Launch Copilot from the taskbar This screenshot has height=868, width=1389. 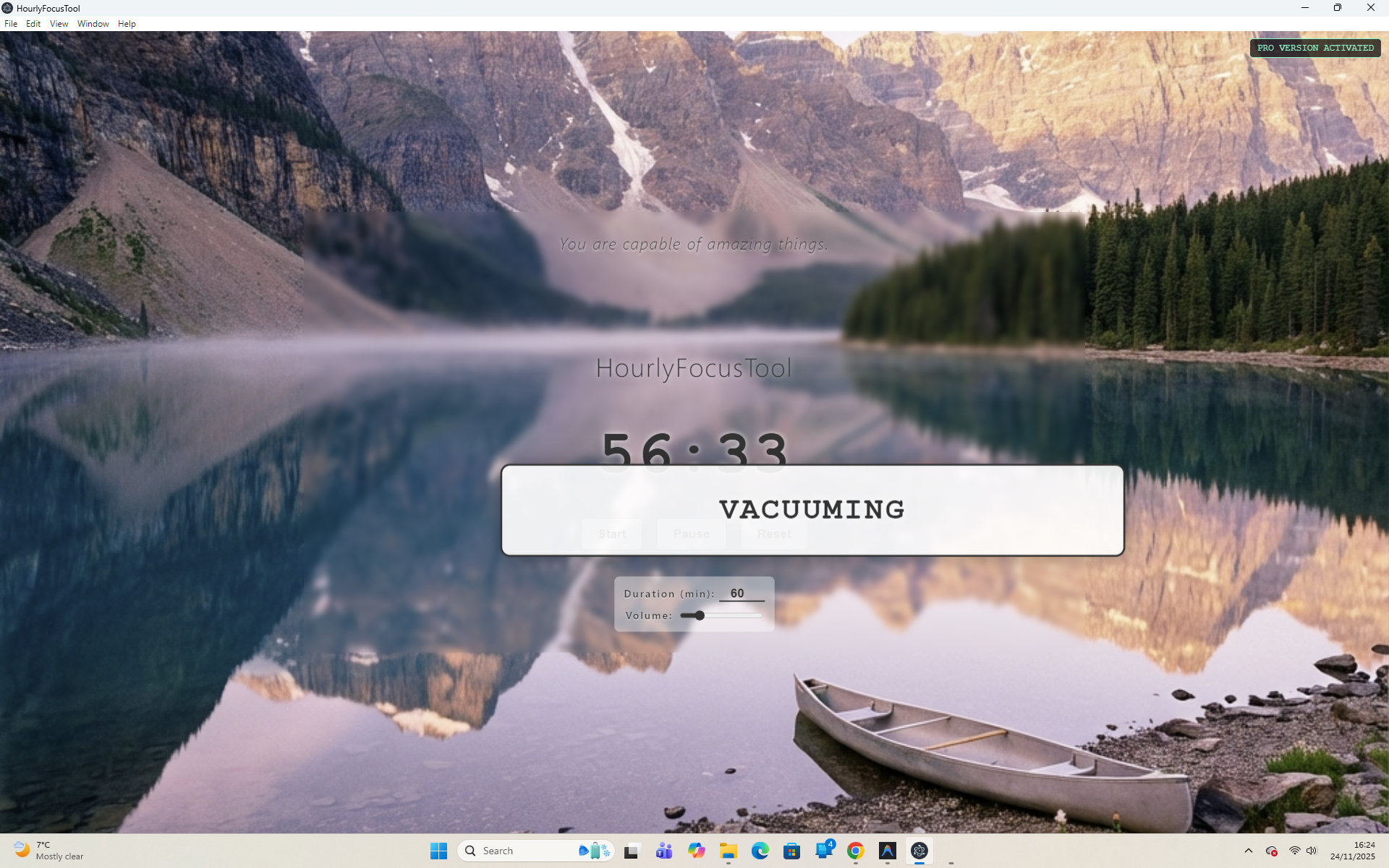click(696, 851)
